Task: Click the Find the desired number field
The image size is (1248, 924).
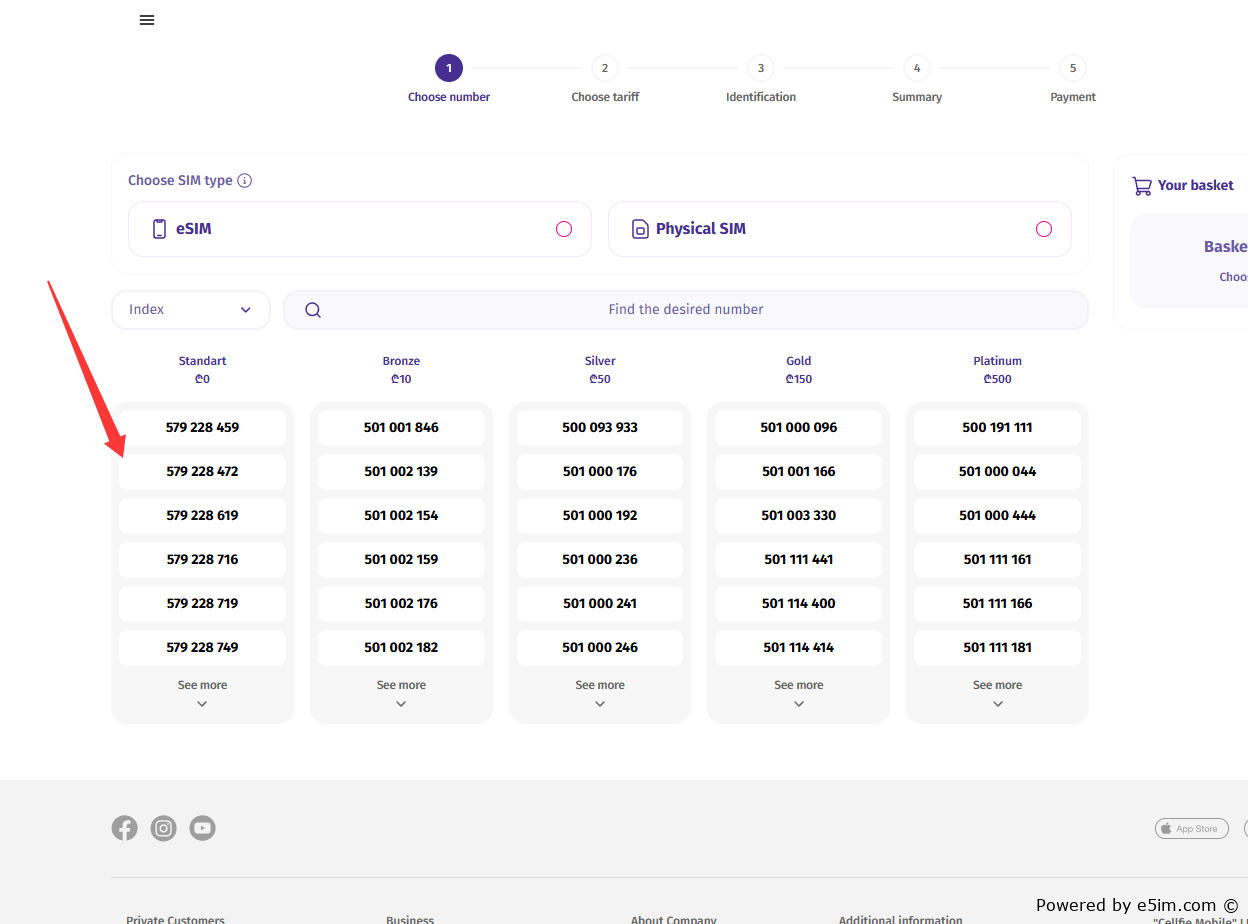Action: (686, 310)
